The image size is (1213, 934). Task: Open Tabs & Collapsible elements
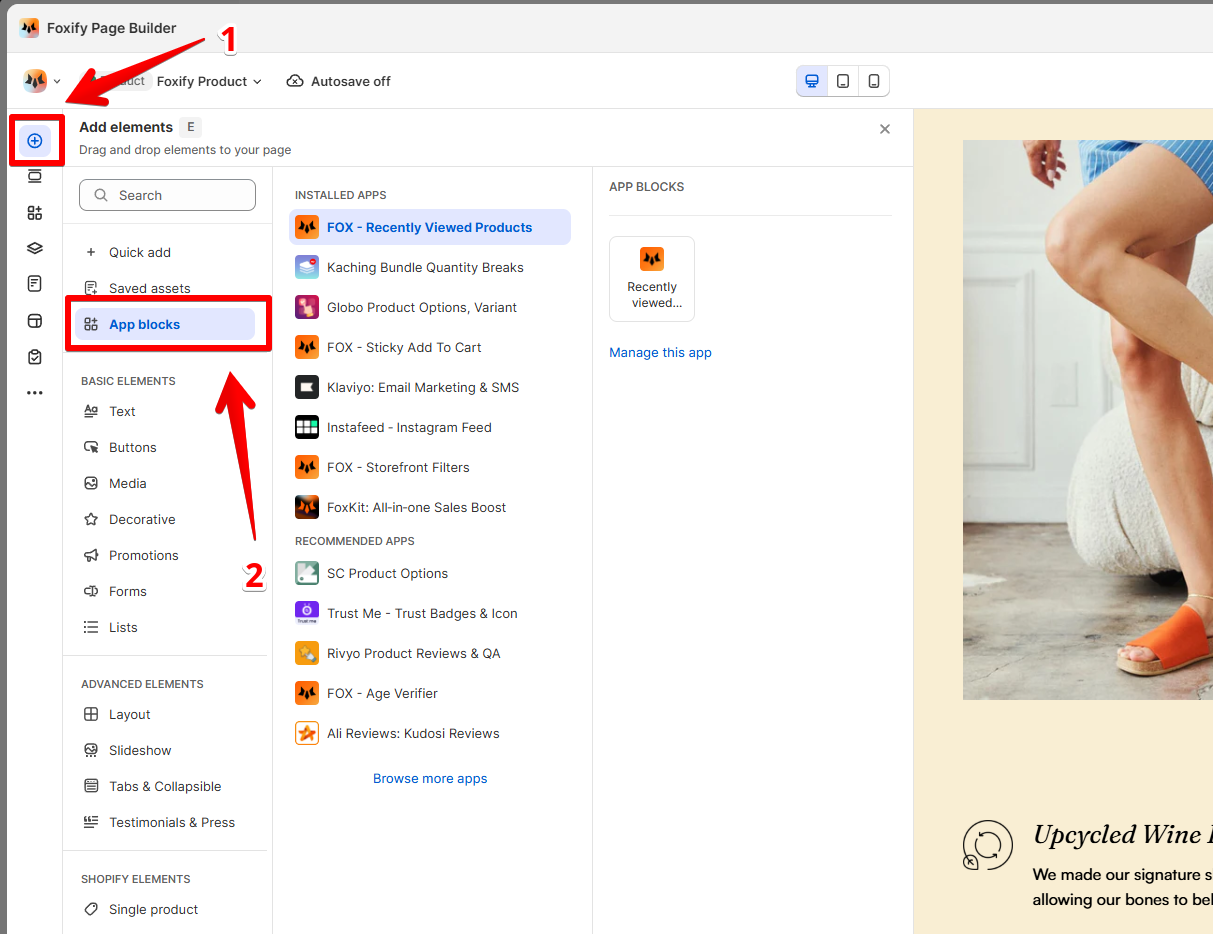[x=165, y=786]
